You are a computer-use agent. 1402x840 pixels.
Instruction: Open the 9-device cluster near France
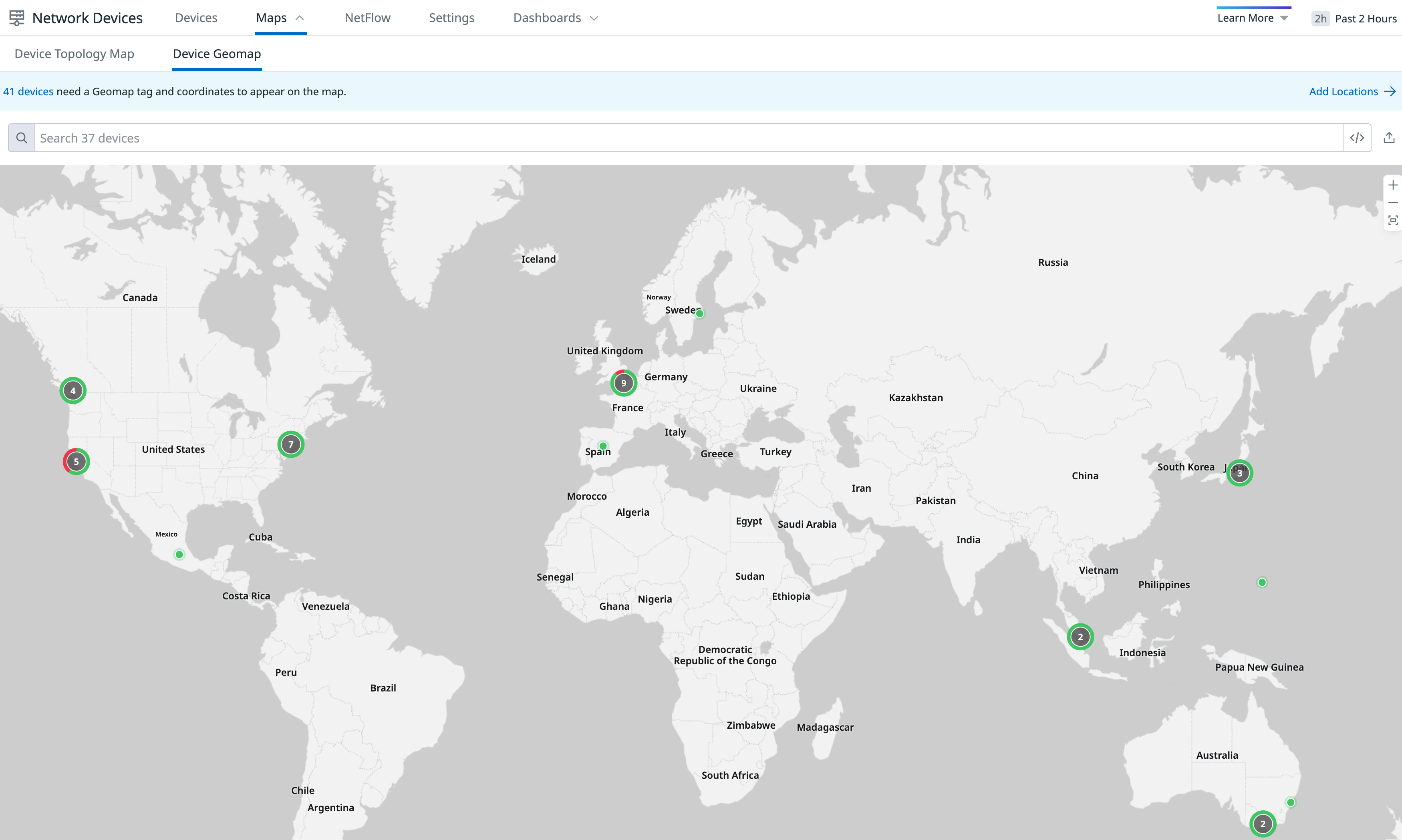(623, 383)
